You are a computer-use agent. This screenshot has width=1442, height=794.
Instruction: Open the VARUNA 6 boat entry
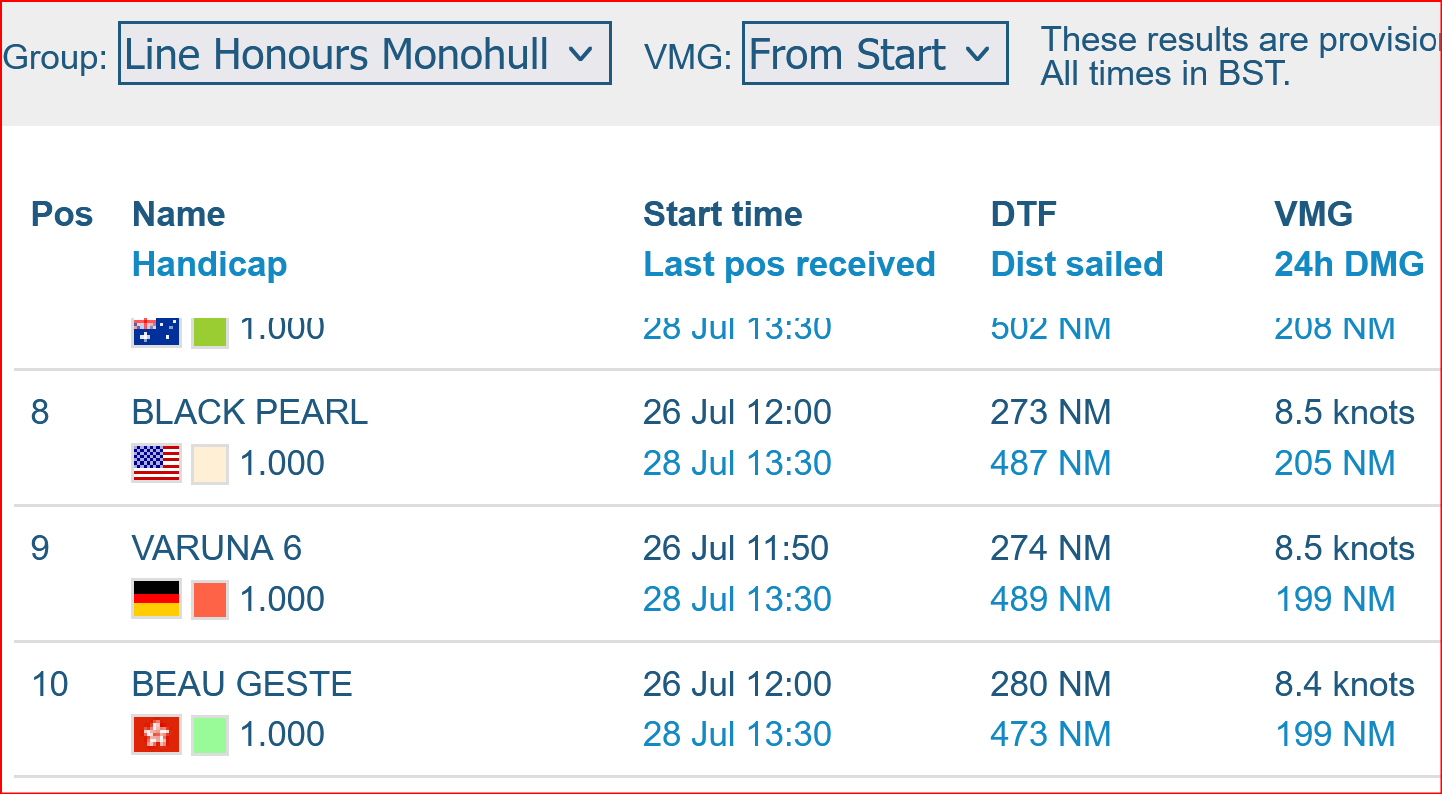(x=217, y=548)
